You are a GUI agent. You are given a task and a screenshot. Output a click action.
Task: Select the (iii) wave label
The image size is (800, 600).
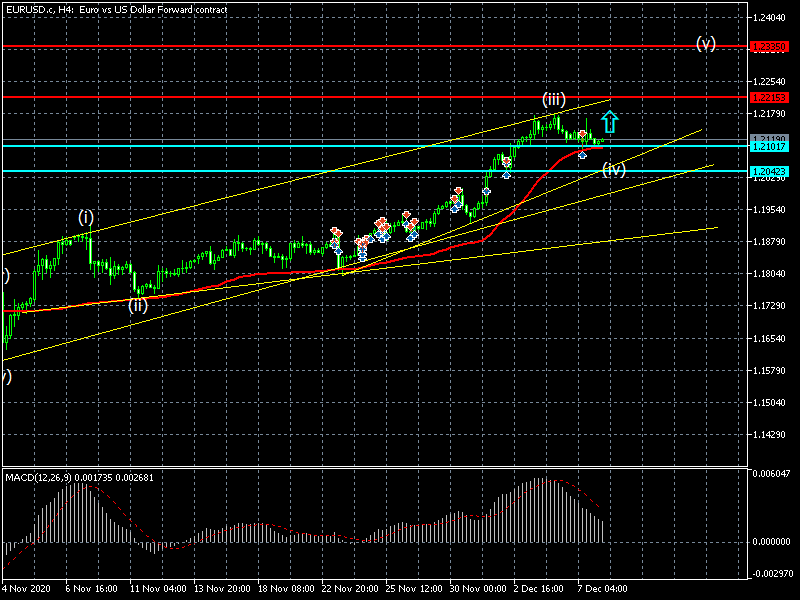click(x=554, y=99)
